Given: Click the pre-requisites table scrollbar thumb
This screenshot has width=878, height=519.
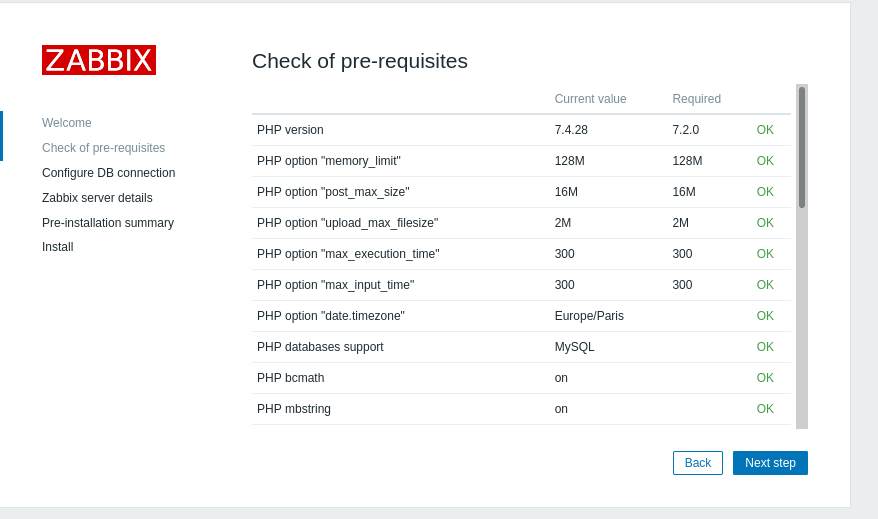Looking at the screenshot, I should pos(802,147).
